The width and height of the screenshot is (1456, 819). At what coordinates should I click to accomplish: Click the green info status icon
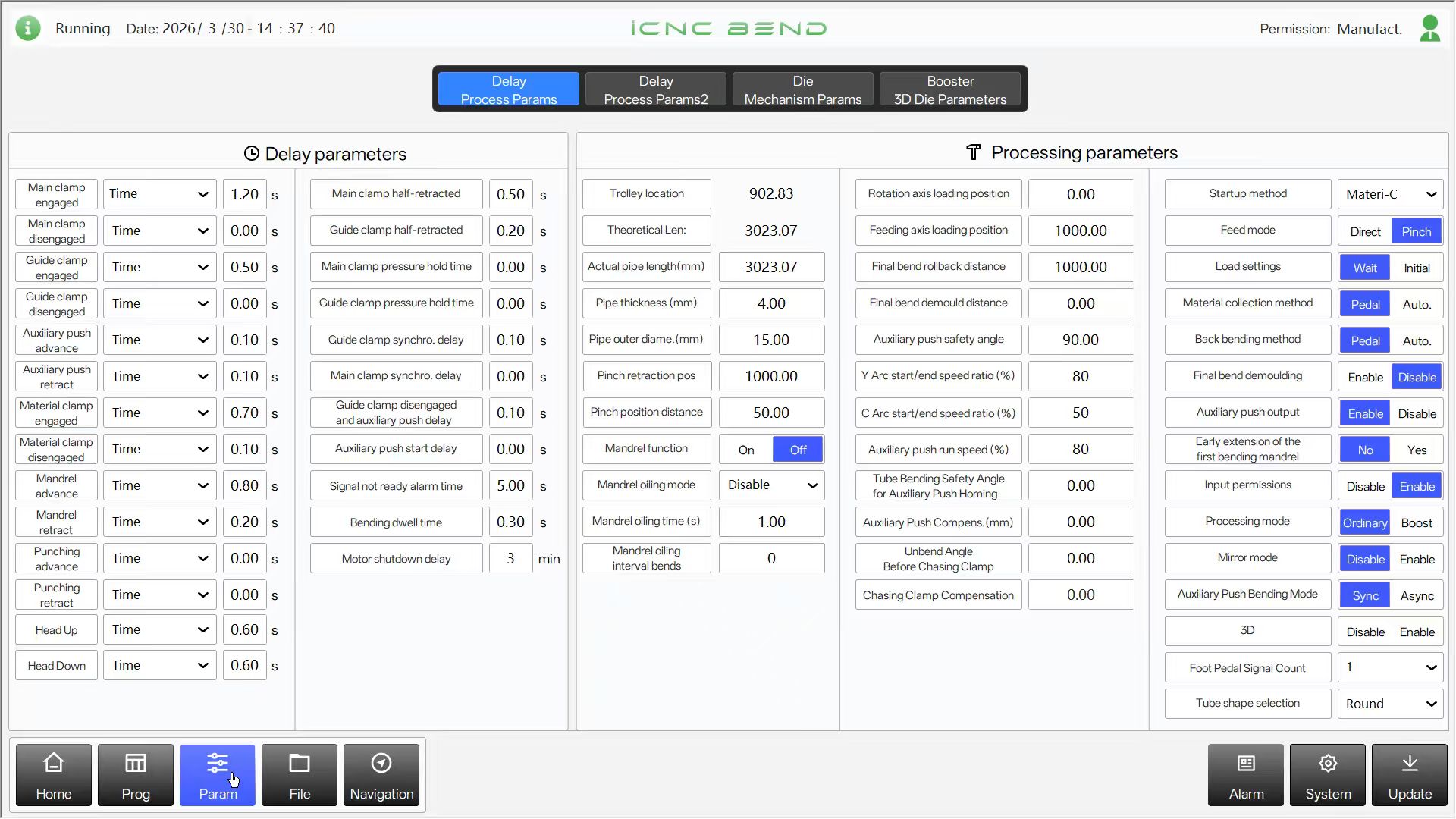click(28, 28)
